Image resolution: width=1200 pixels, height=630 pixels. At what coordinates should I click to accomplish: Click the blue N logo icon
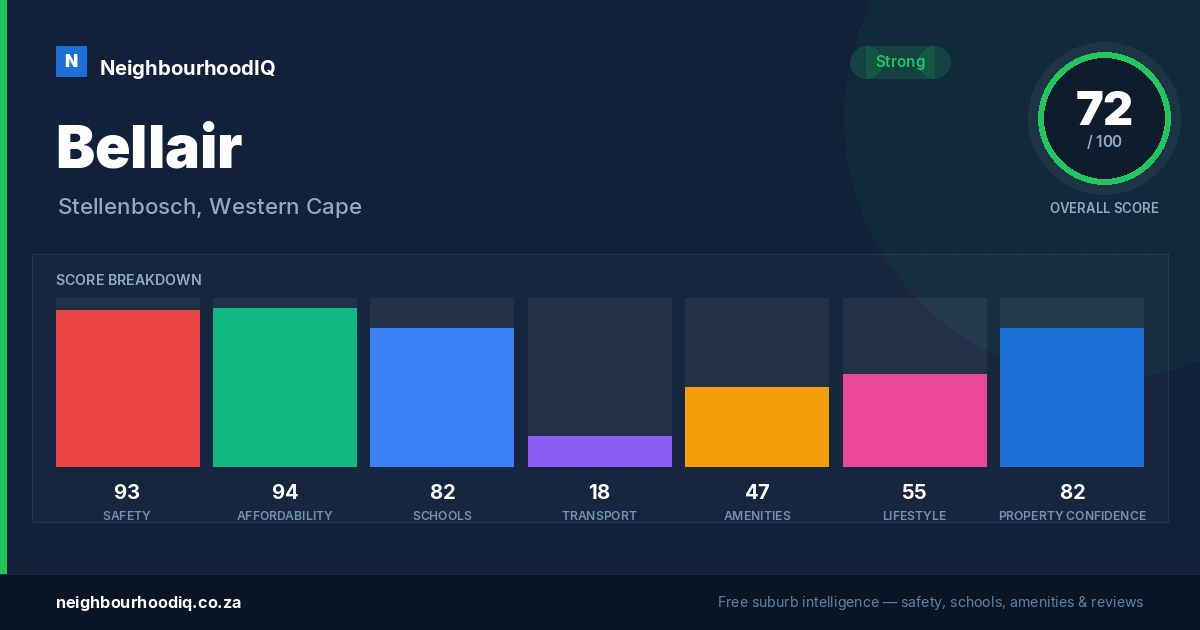click(x=71, y=61)
